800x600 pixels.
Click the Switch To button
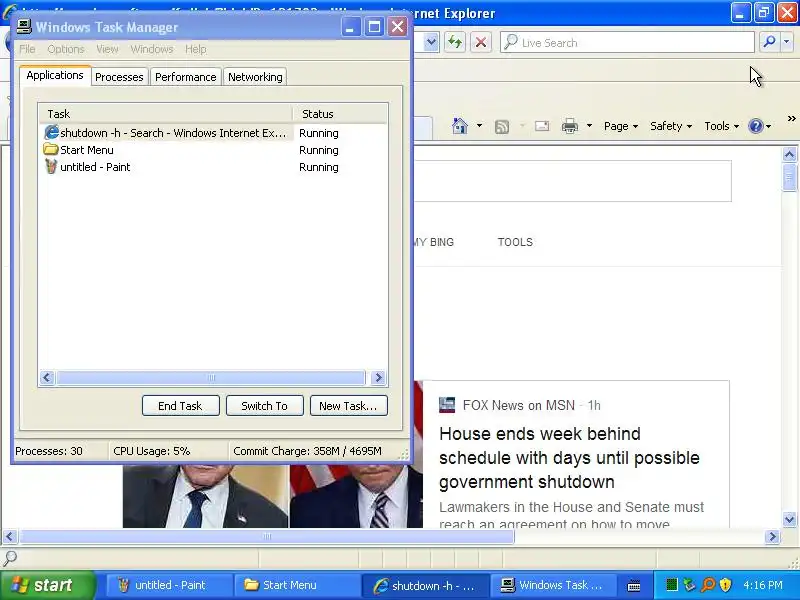point(264,406)
